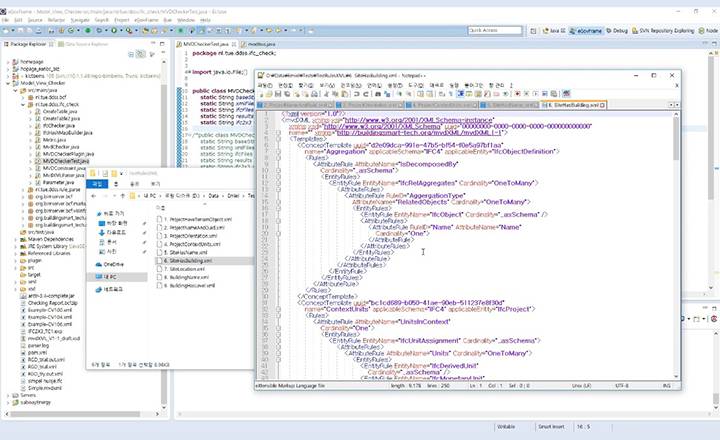The width and height of the screenshot is (720, 440).
Task: Switch to the Debug perspective
Action: (x=617, y=30)
